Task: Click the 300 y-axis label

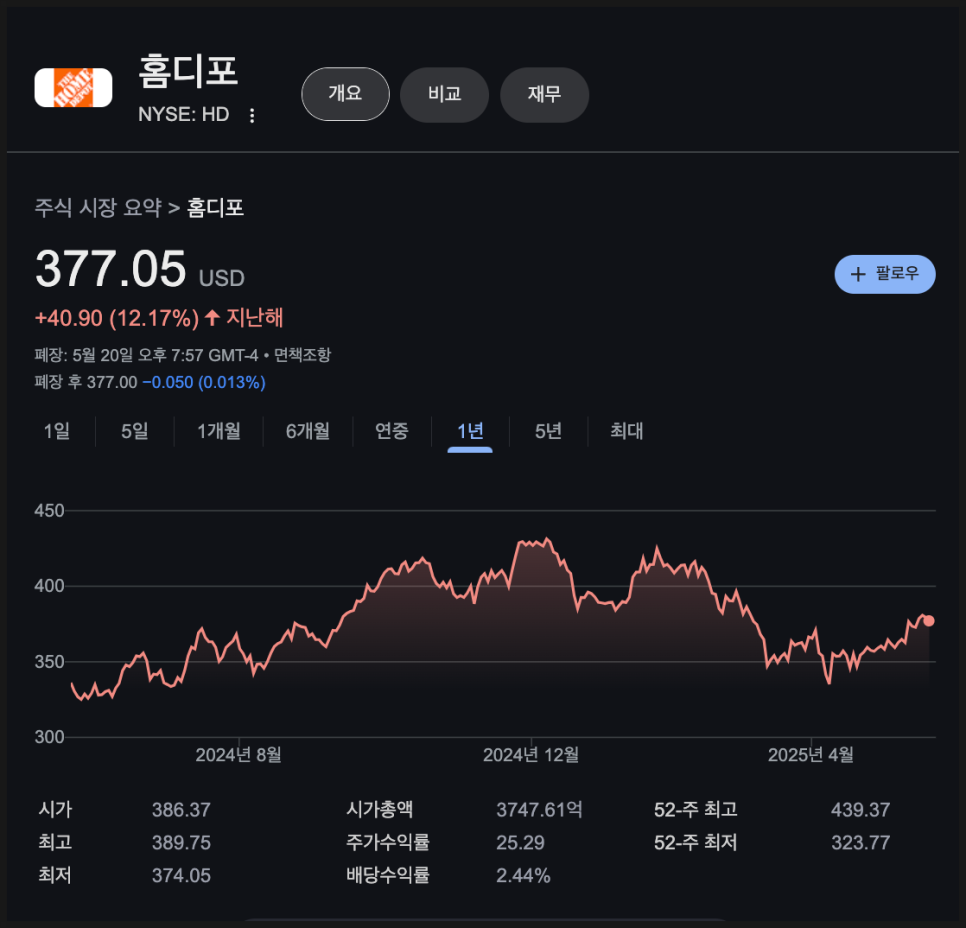Action: tap(49, 737)
